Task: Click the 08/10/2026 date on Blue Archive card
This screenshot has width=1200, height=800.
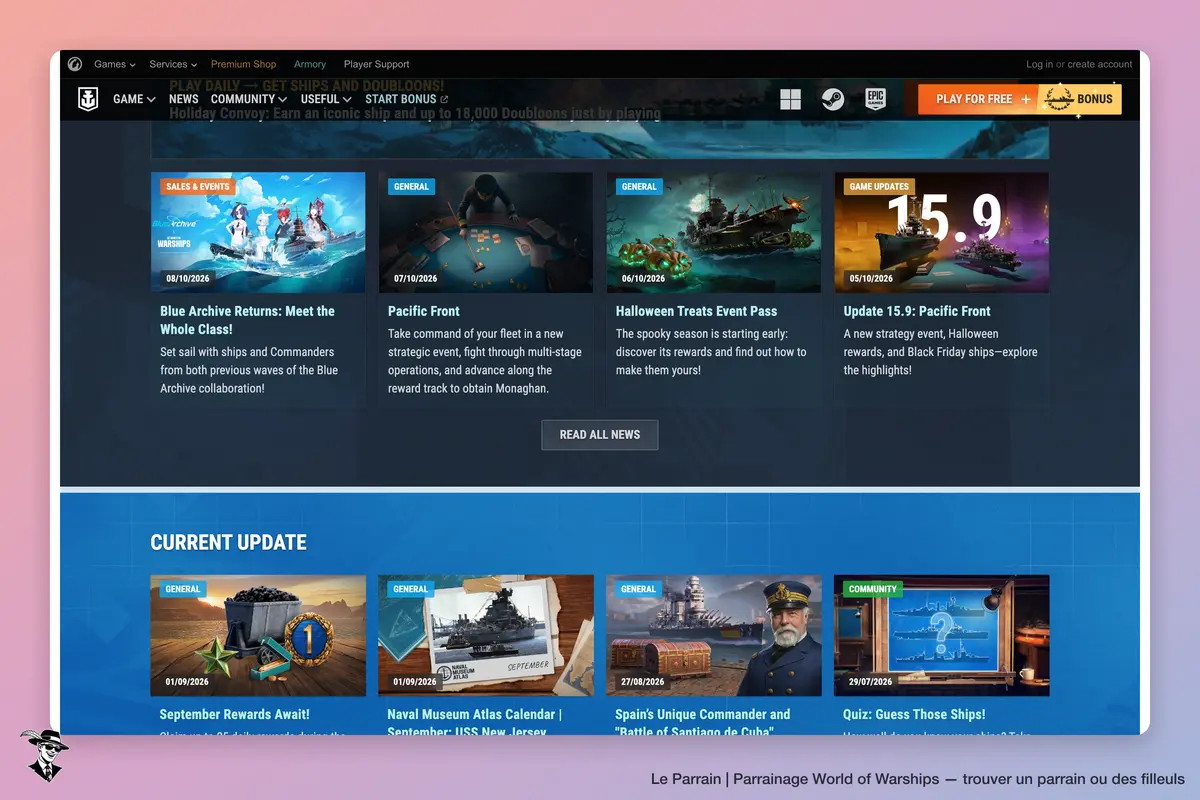Action: (188, 278)
